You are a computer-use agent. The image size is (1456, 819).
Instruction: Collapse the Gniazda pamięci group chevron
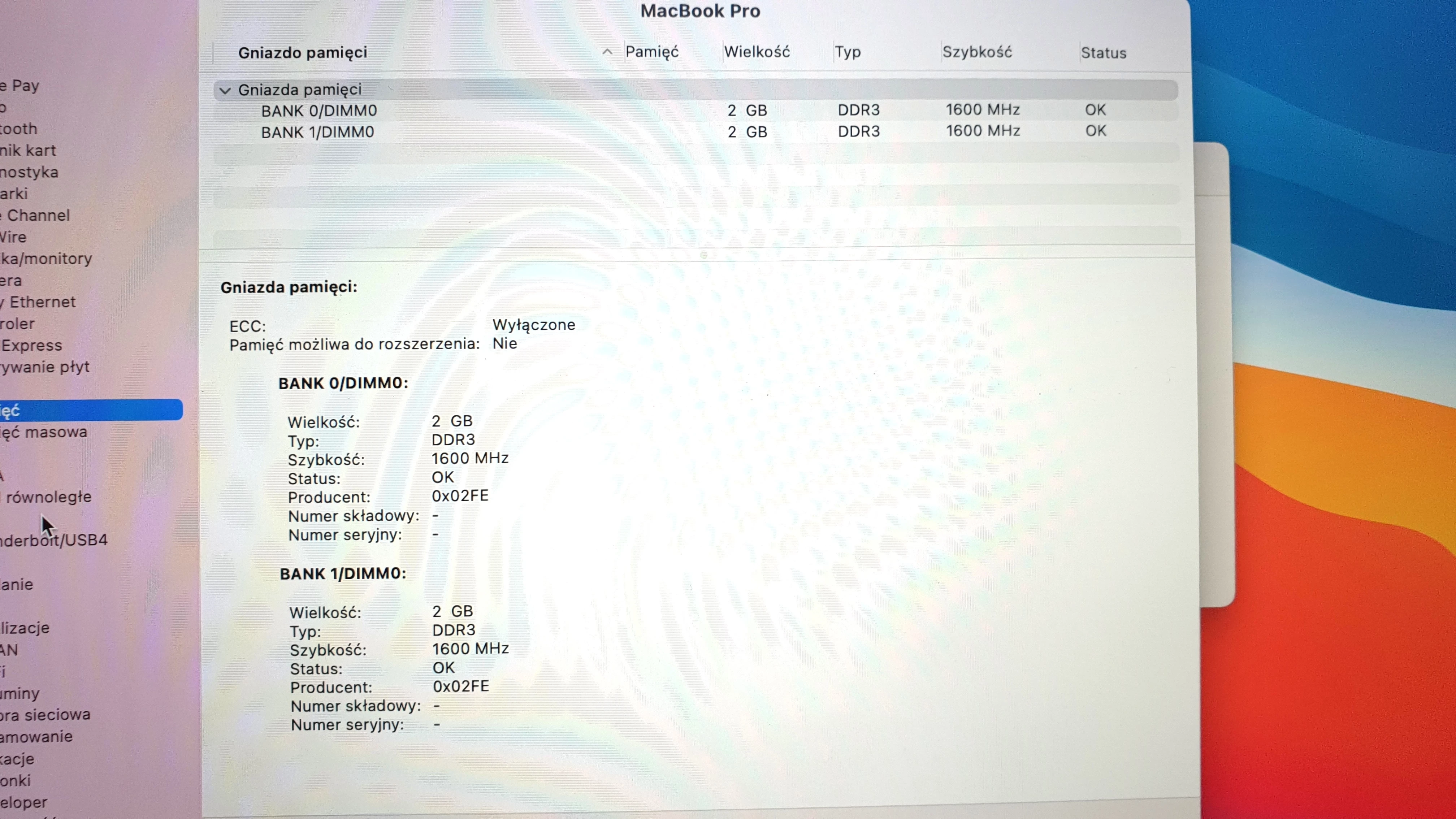pyautogui.click(x=225, y=90)
